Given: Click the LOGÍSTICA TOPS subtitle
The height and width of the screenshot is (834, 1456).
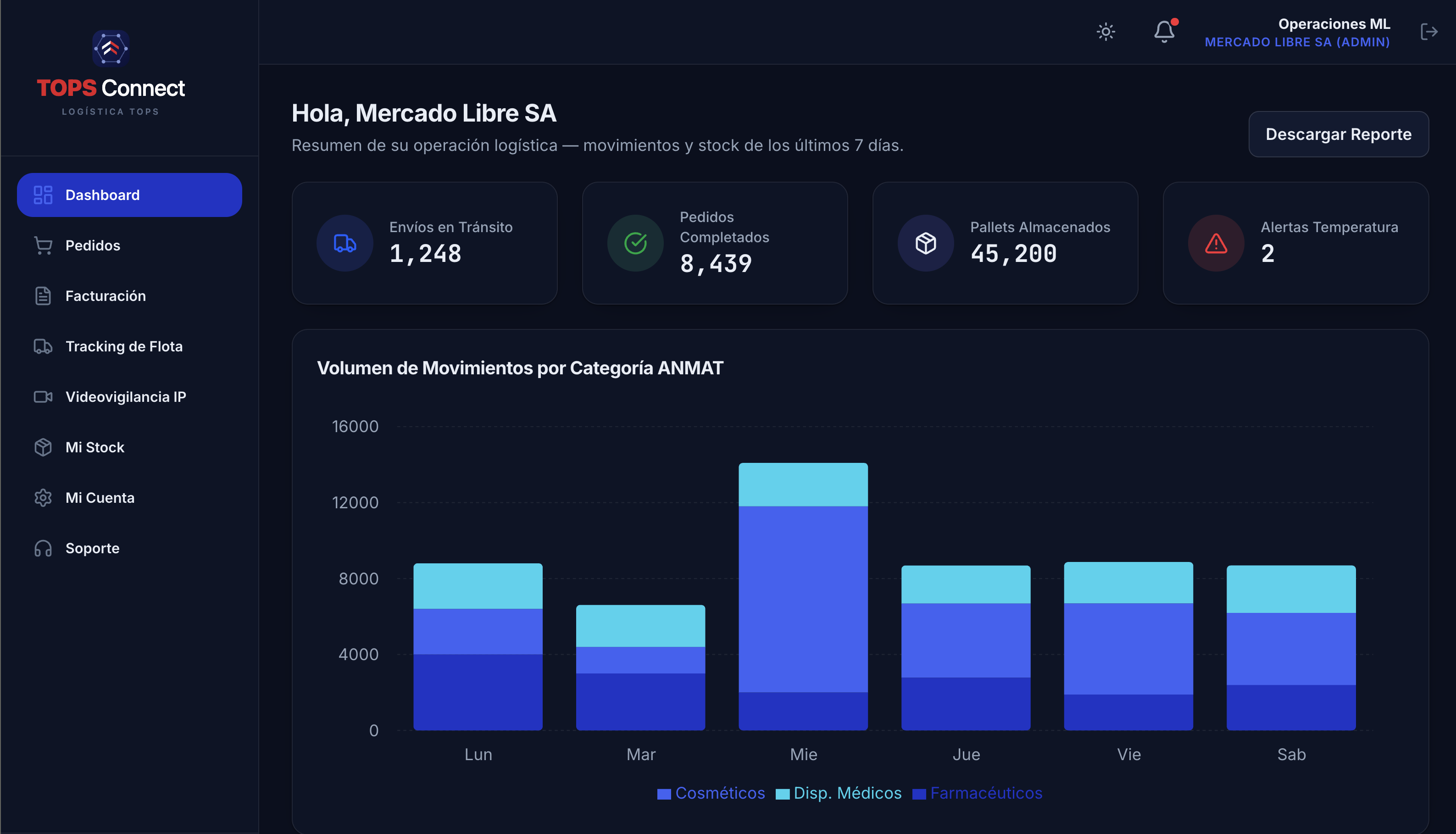Looking at the screenshot, I should (111, 111).
